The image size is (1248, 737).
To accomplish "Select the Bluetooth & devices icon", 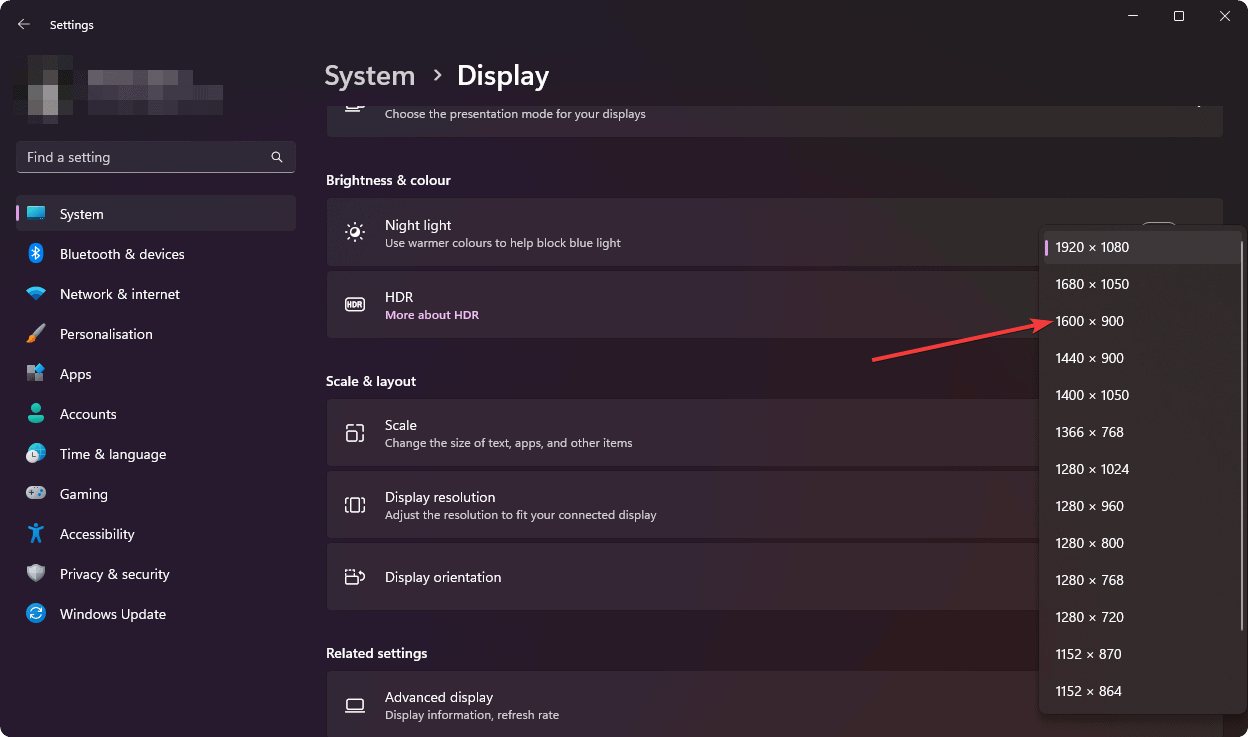I will click(x=36, y=254).
